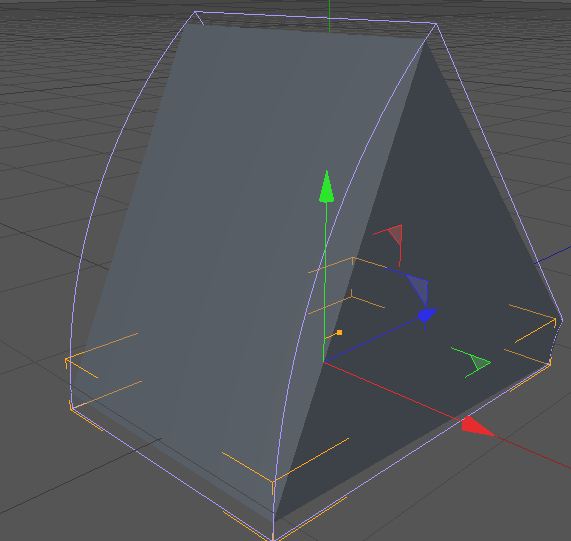Click the small red plane-constraint triangle handle

pyautogui.click(x=395, y=235)
